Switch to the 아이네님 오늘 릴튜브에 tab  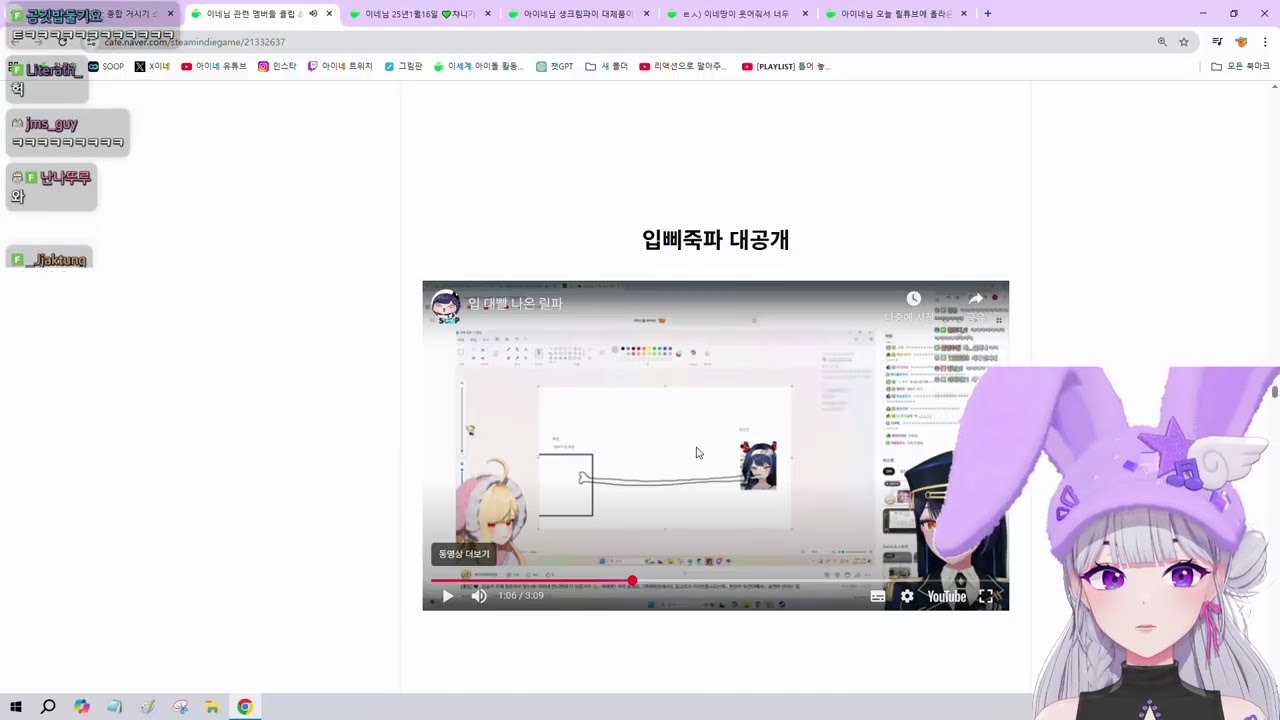pos(896,14)
